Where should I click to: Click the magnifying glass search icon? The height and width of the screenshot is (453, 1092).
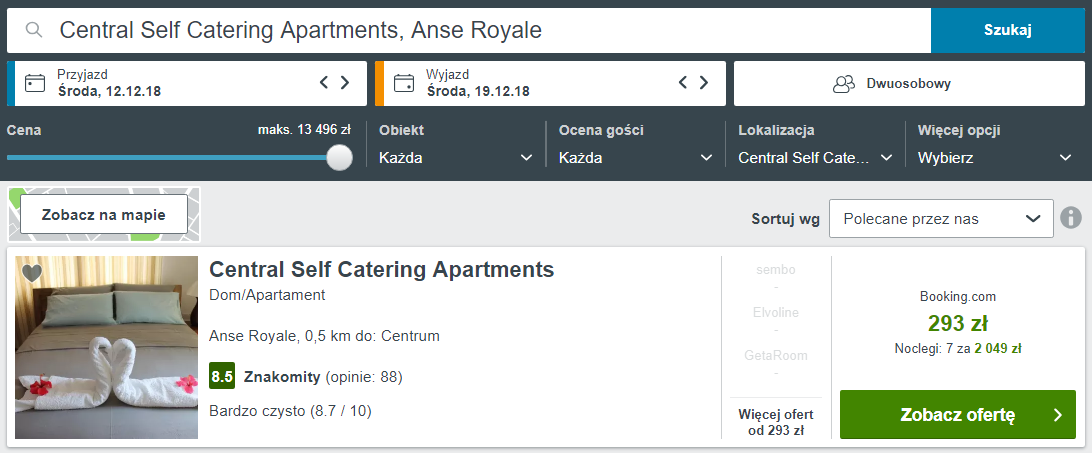[34, 30]
